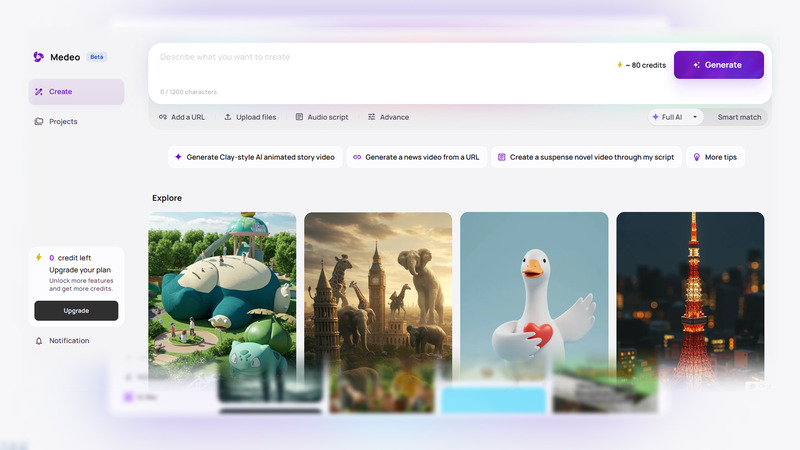800x450 pixels.
Task: Click the Advance sliders icon
Action: pyautogui.click(x=371, y=117)
